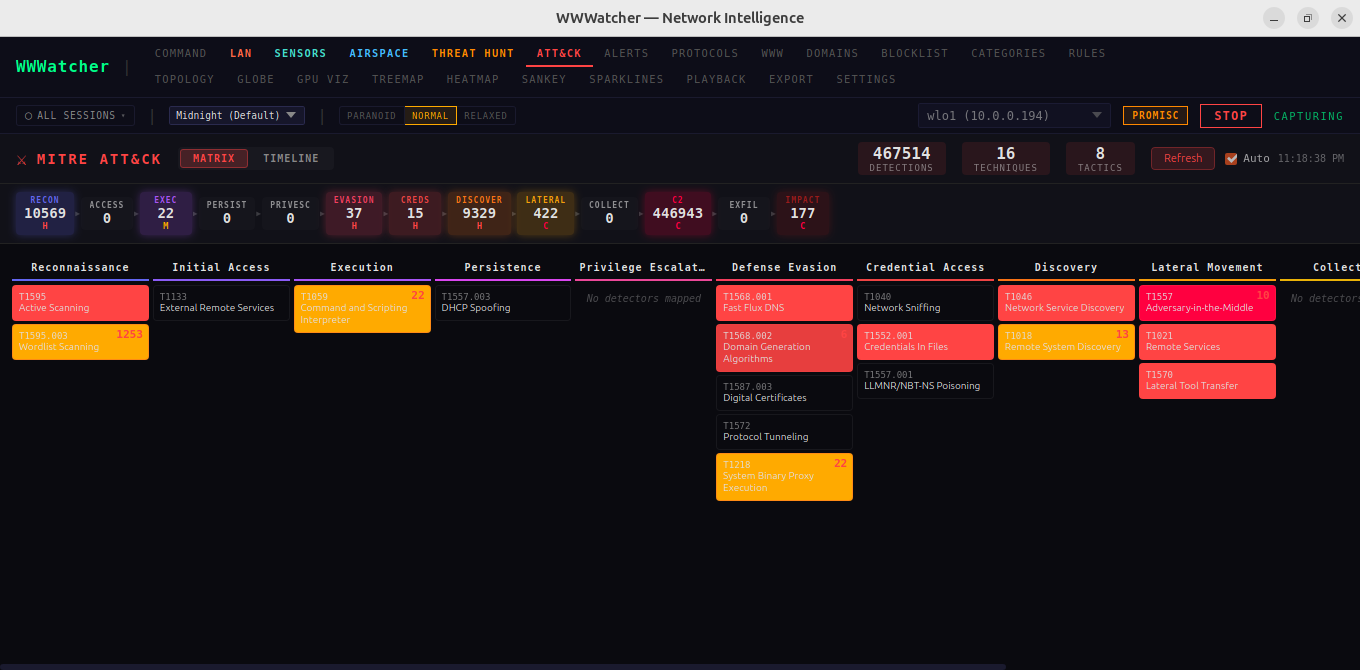Open the SETTINGS tab
The image size is (1360, 670).
(866, 79)
